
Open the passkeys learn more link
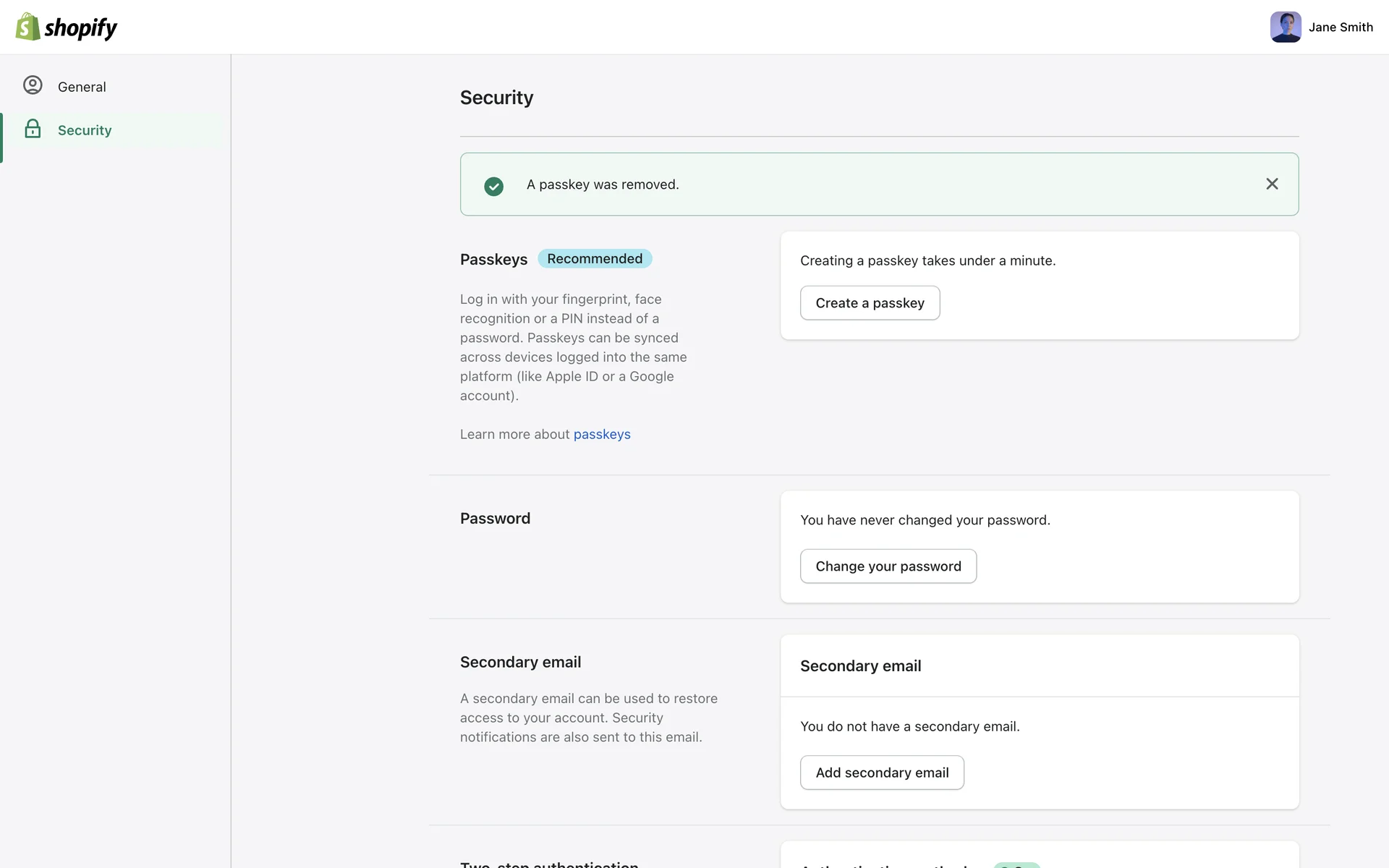[601, 434]
